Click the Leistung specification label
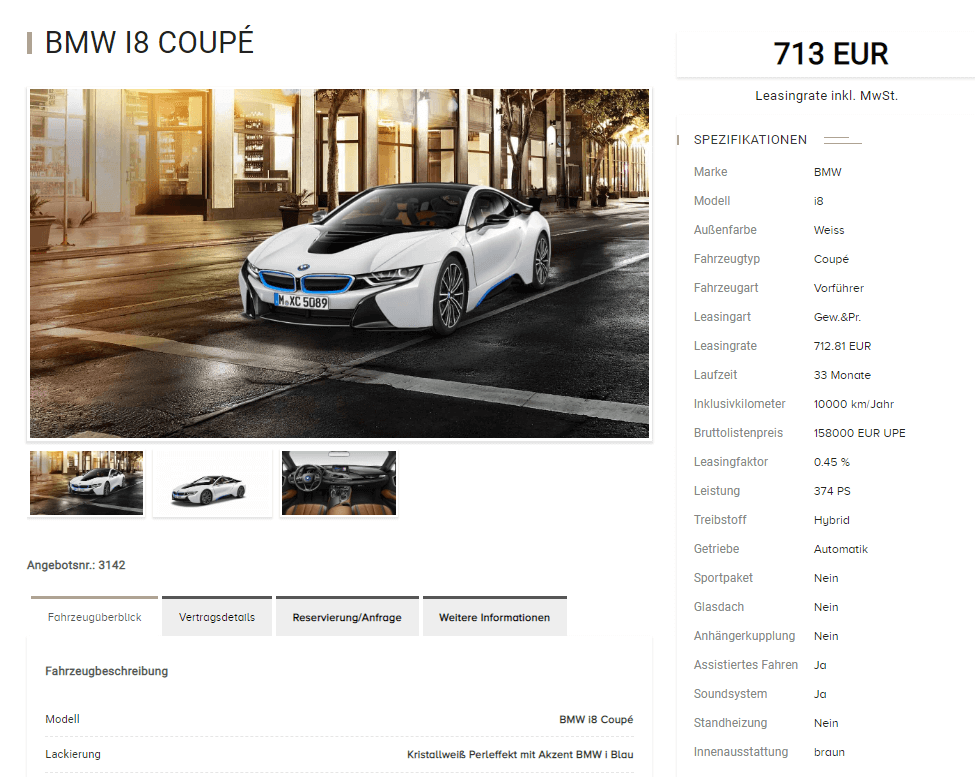Screen dimensions: 975x777 click(717, 491)
